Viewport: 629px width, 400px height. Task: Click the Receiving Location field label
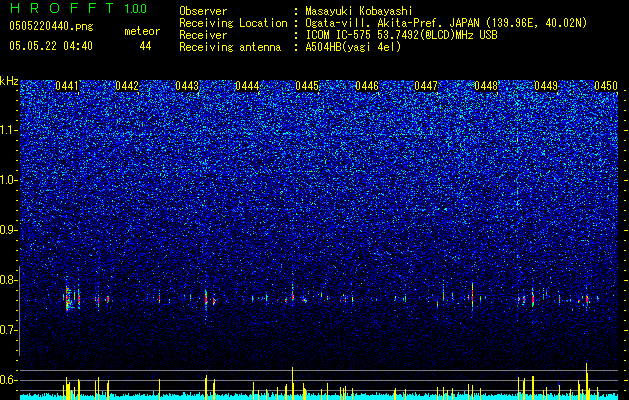click(x=233, y=23)
